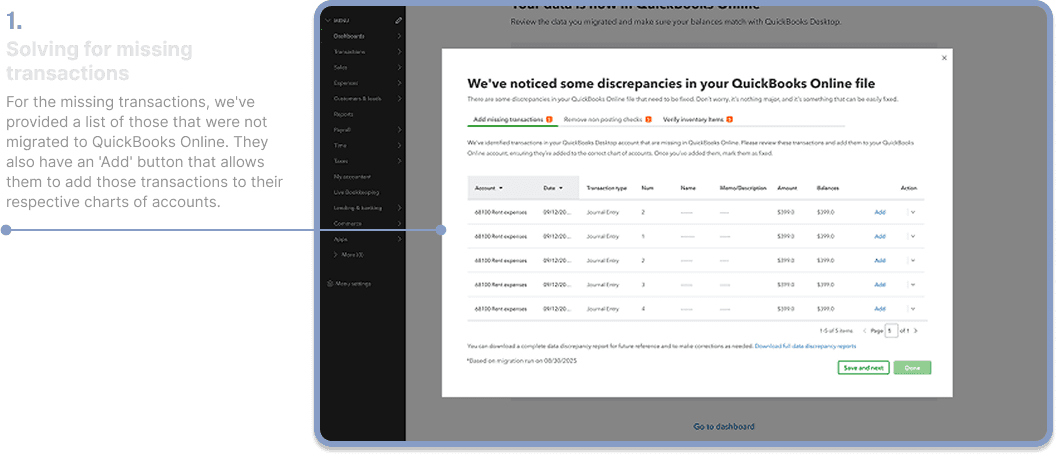Click the green Done button
This screenshot has width=1057, height=455.
tap(912, 368)
